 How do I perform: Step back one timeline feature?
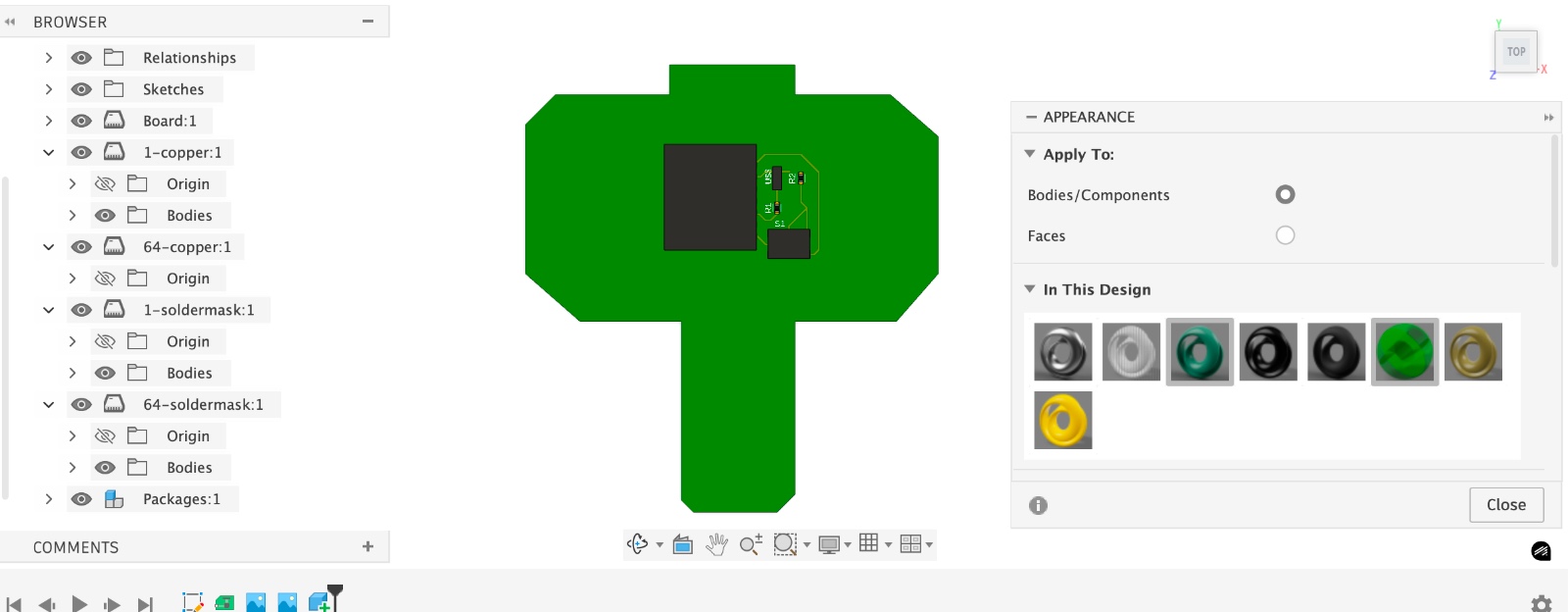click(x=46, y=604)
